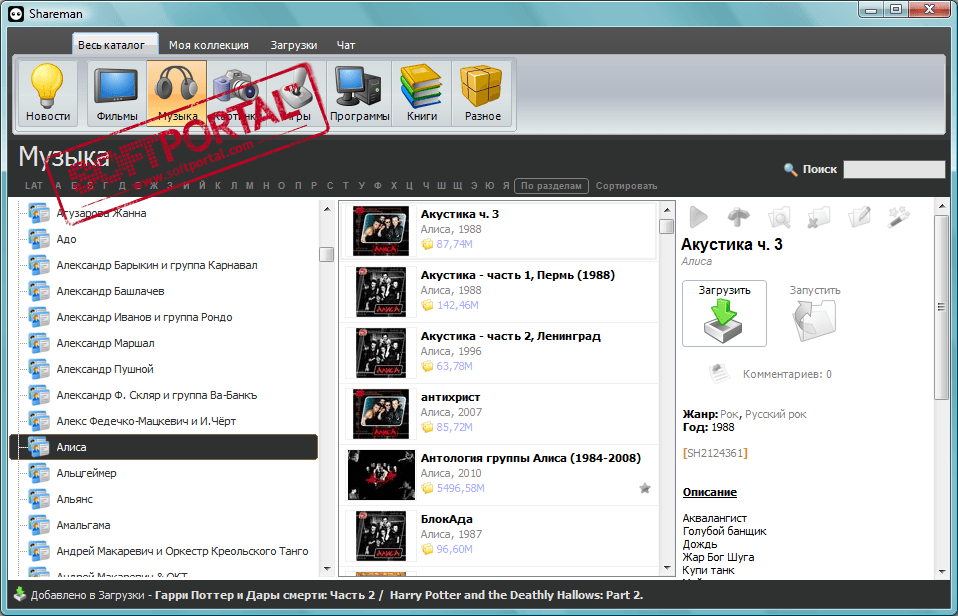Click the SH2124361 identifier link
This screenshot has height=616, width=958.
click(x=715, y=453)
